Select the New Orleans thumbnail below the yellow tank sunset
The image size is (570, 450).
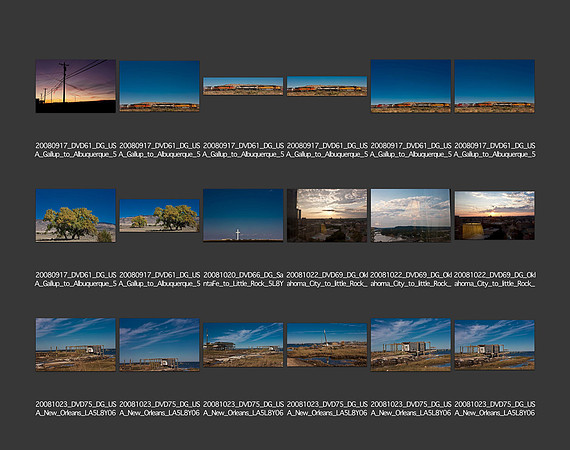[494, 345]
